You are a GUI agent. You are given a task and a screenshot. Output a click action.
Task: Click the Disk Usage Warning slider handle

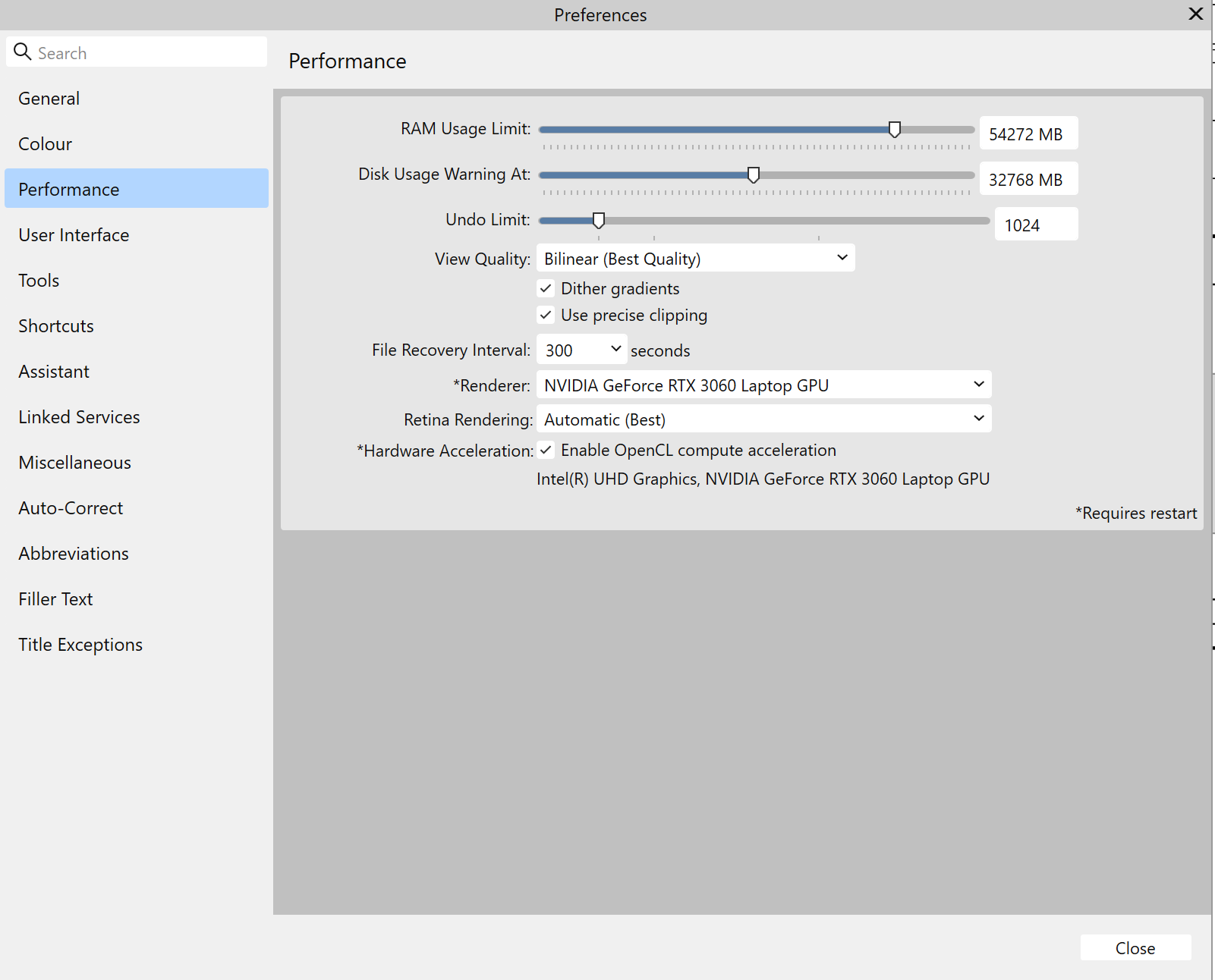[x=754, y=175]
